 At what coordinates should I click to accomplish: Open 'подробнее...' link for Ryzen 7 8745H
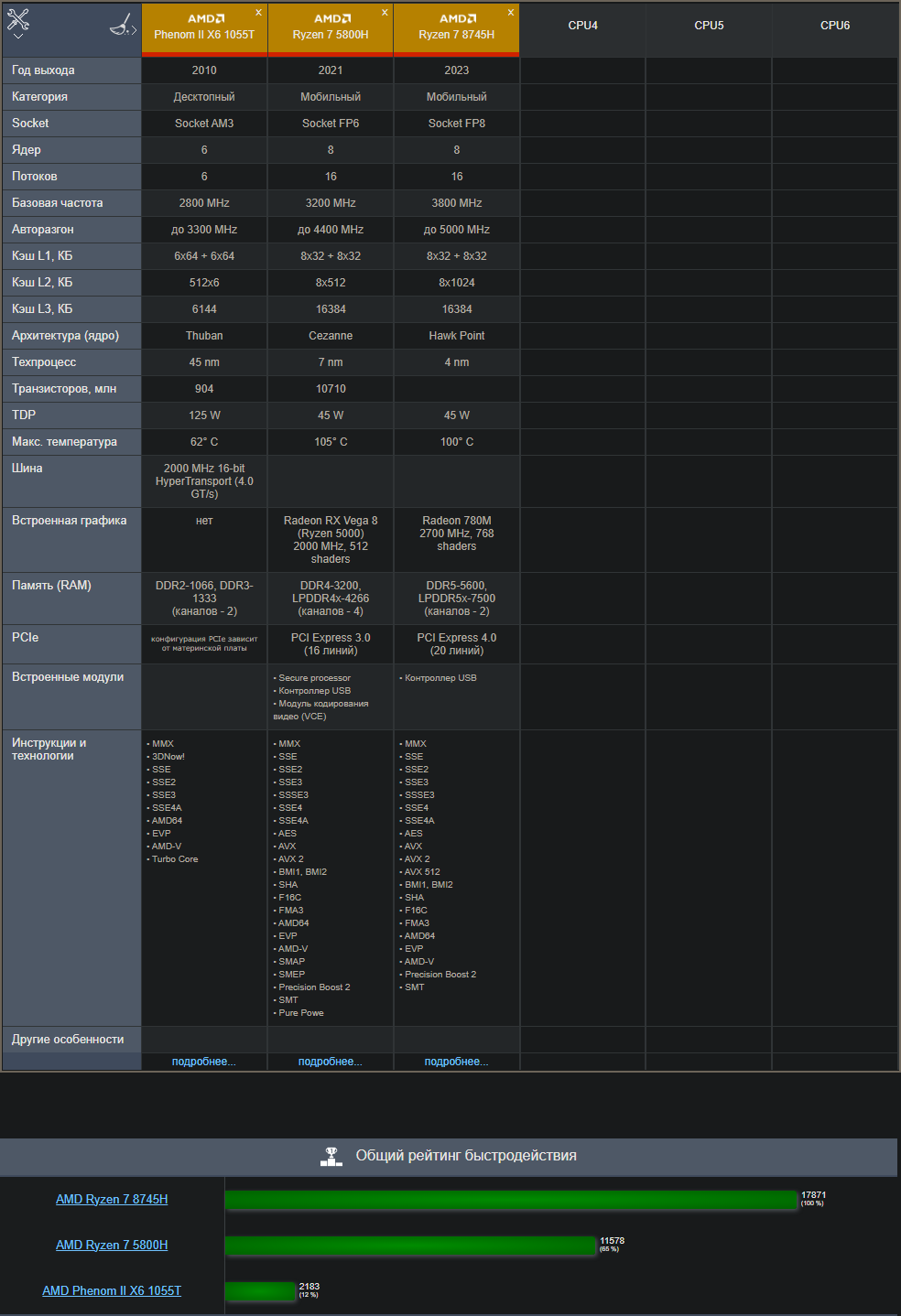pos(456,1062)
